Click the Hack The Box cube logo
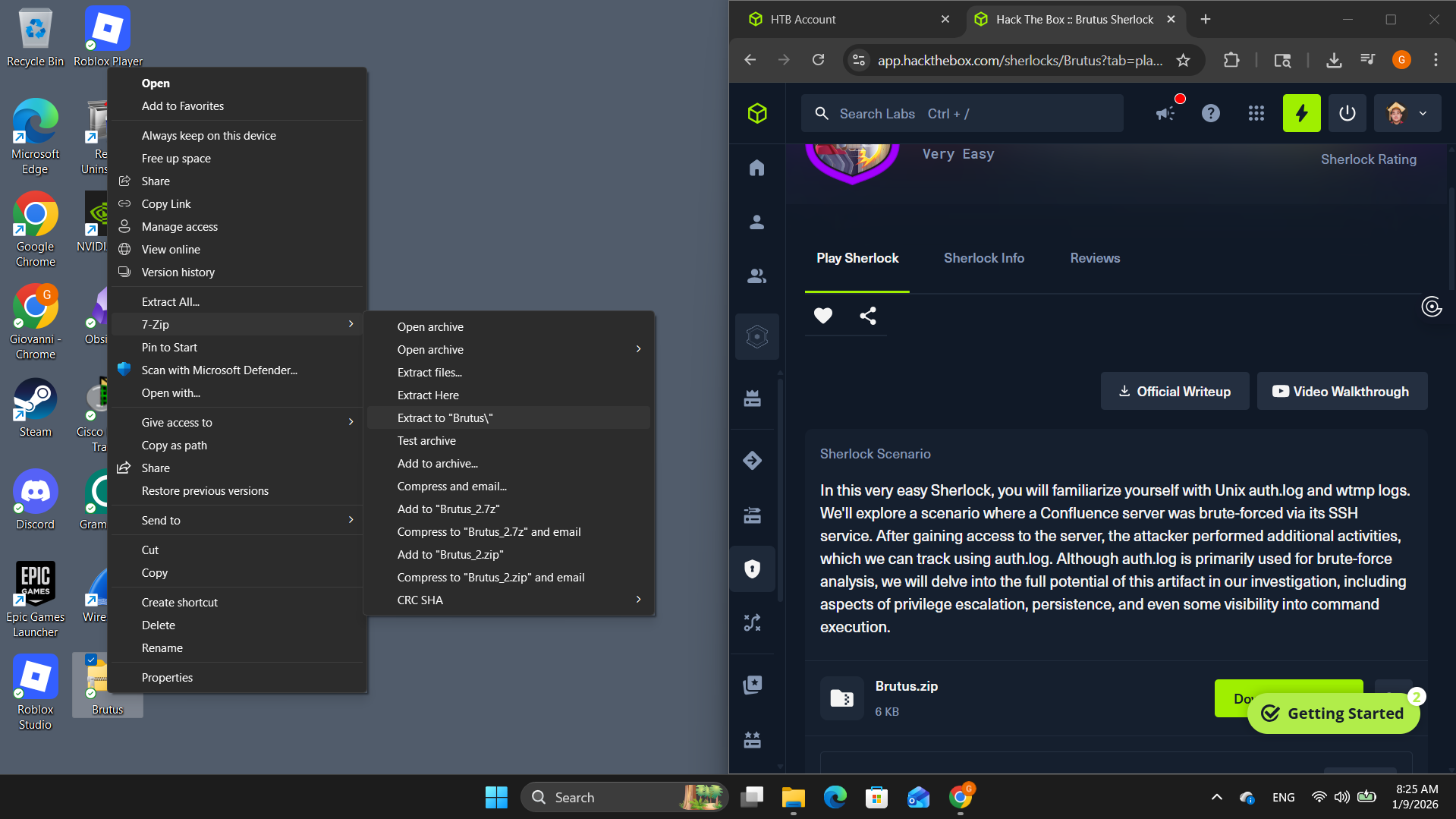Image resolution: width=1456 pixels, height=819 pixels. (757, 114)
